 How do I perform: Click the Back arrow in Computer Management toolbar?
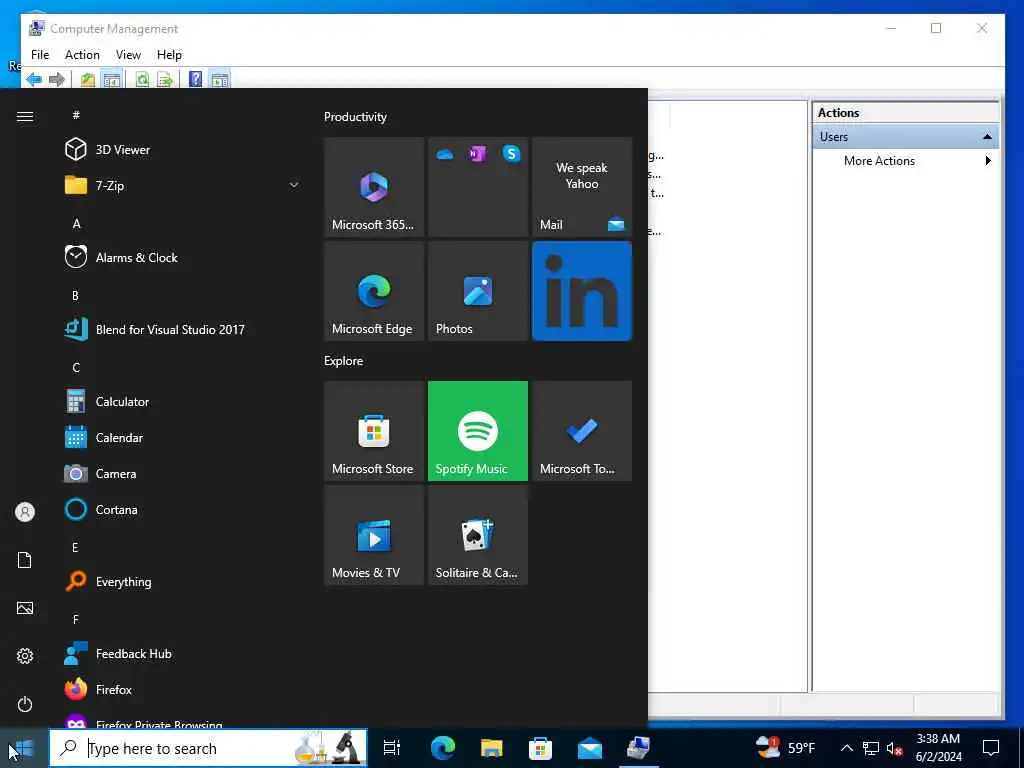point(34,80)
